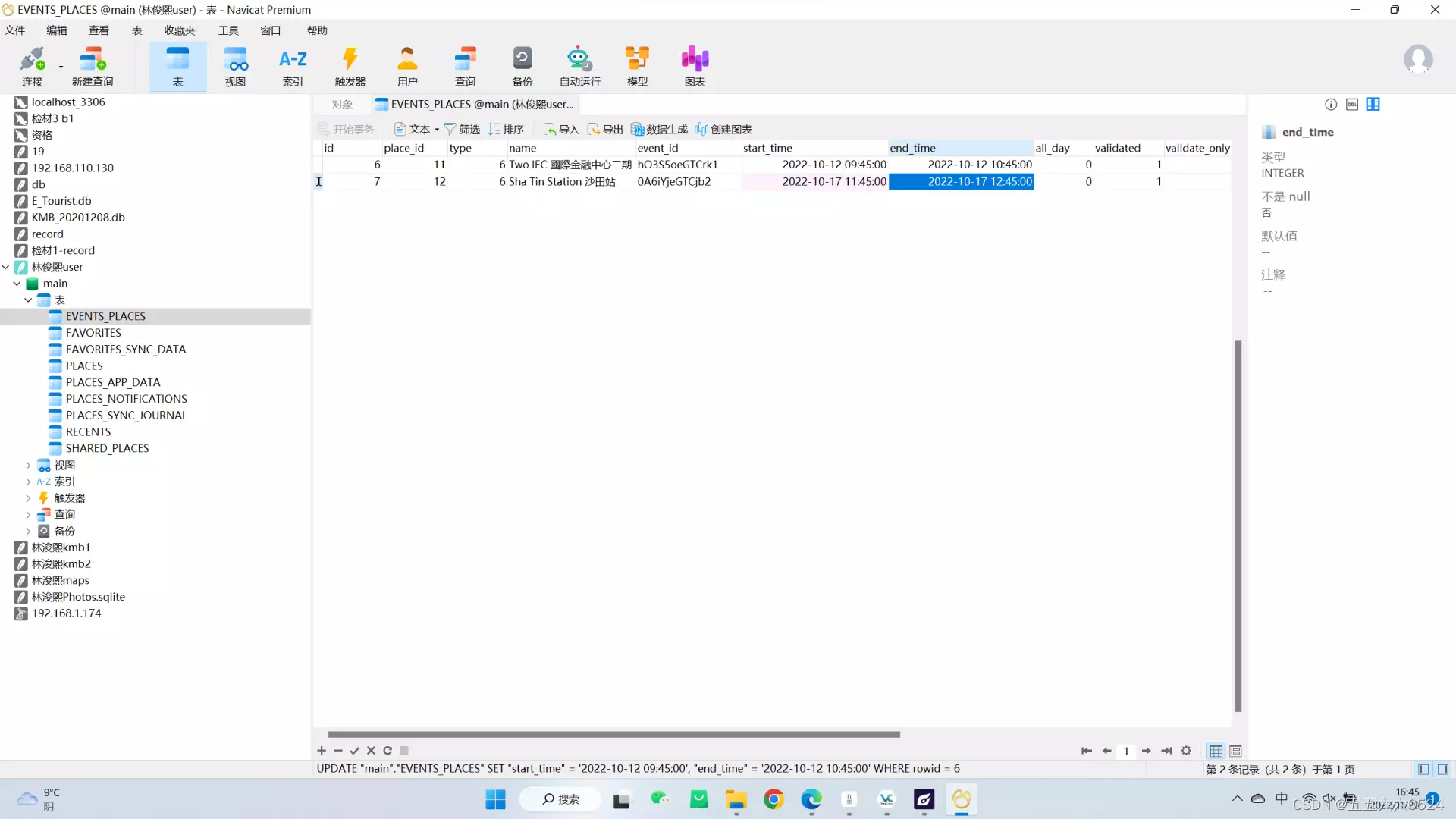This screenshot has width=1456, height=819.
Task: Click the 导出 export icon
Action: (605, 129)
